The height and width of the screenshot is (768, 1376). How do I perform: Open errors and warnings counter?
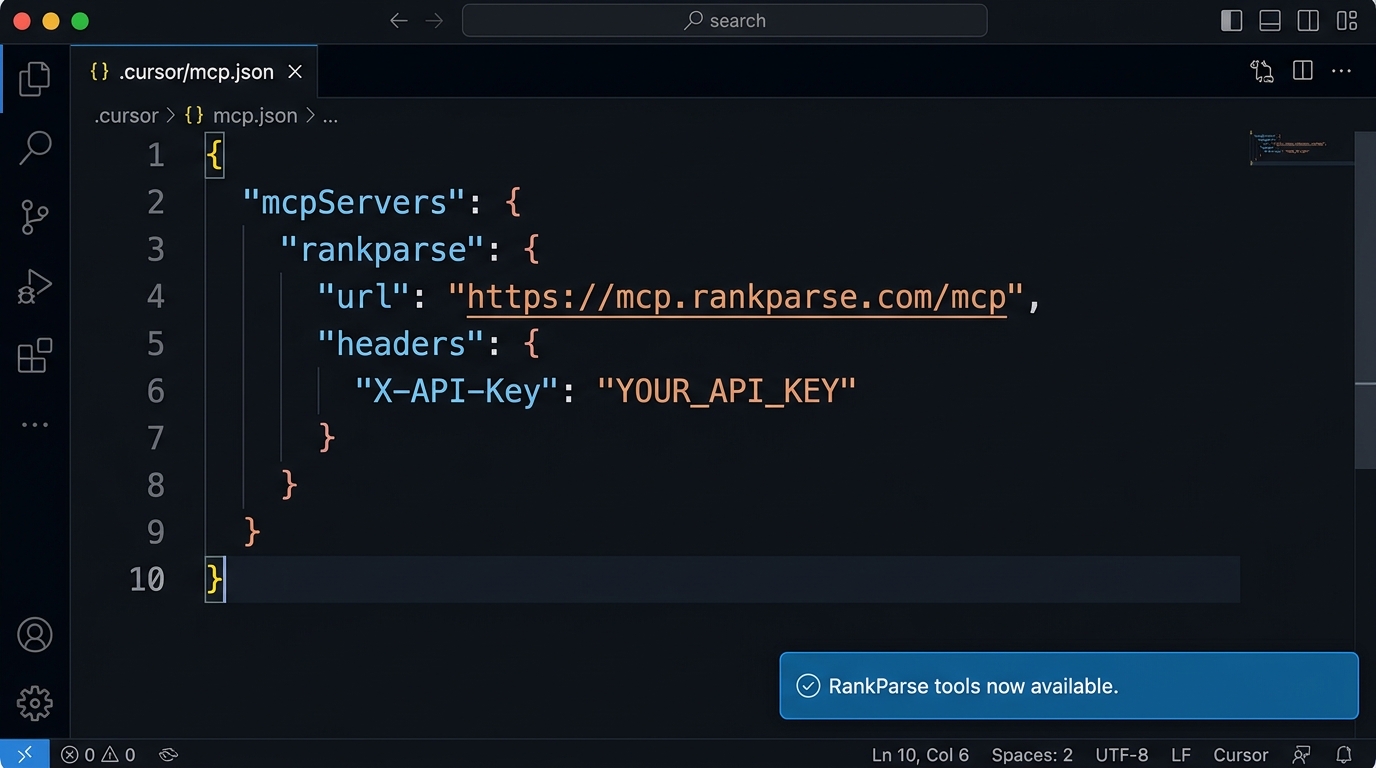pos(98,755)
